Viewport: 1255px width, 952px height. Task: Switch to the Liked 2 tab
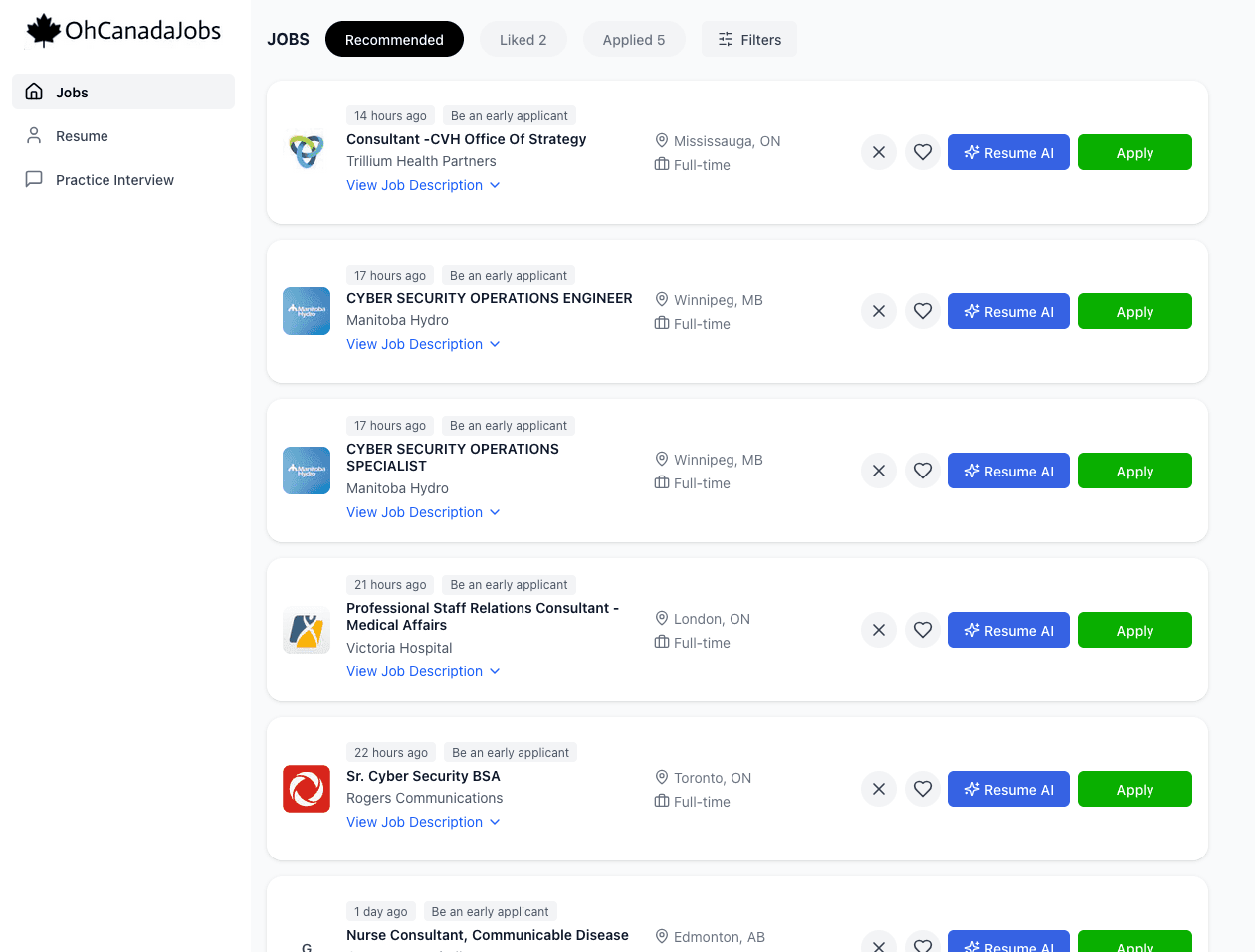[523, 39]
